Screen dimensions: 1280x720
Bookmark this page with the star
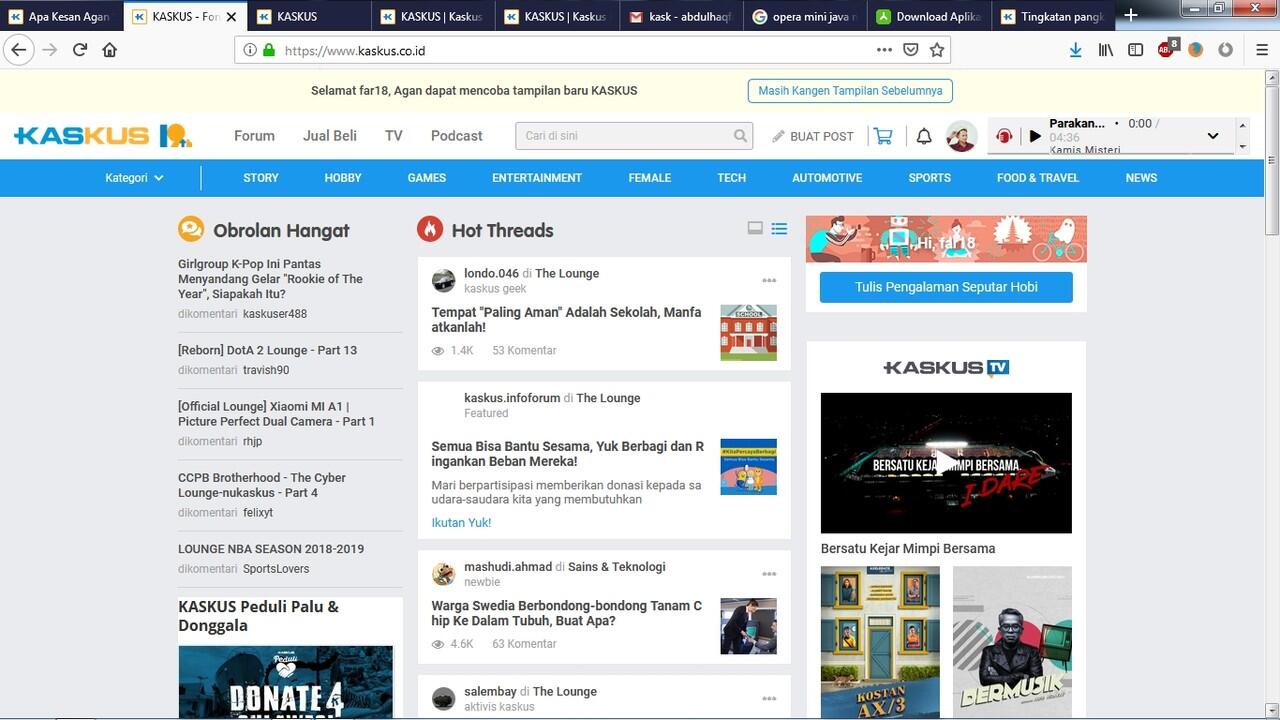click(937, 49)
